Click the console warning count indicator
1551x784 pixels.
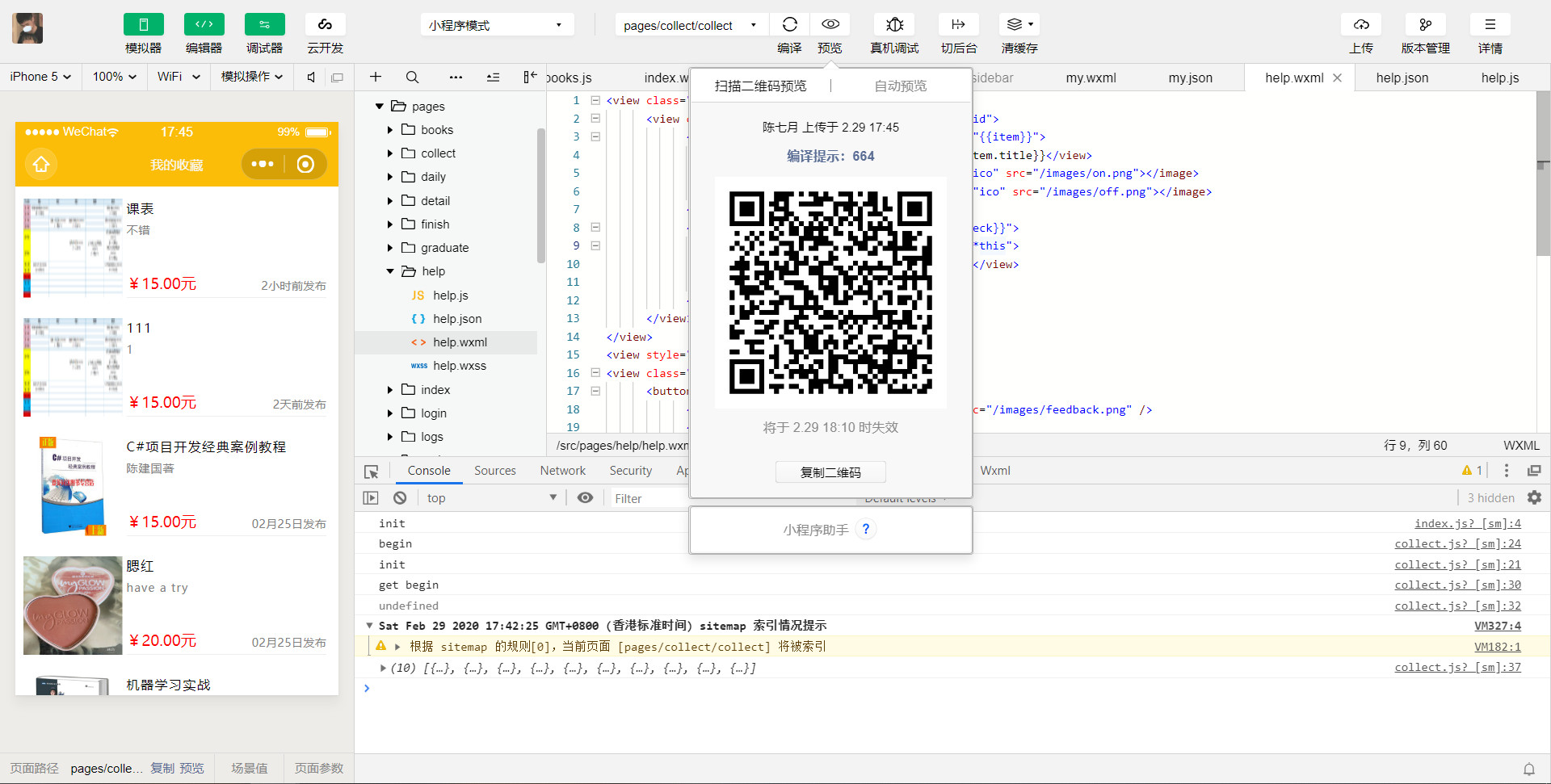(1472, 471)
